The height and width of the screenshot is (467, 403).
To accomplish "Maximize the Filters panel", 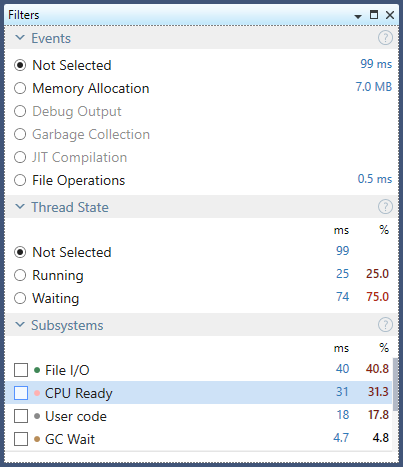I will pyautogui.click(x=374, y=15).
